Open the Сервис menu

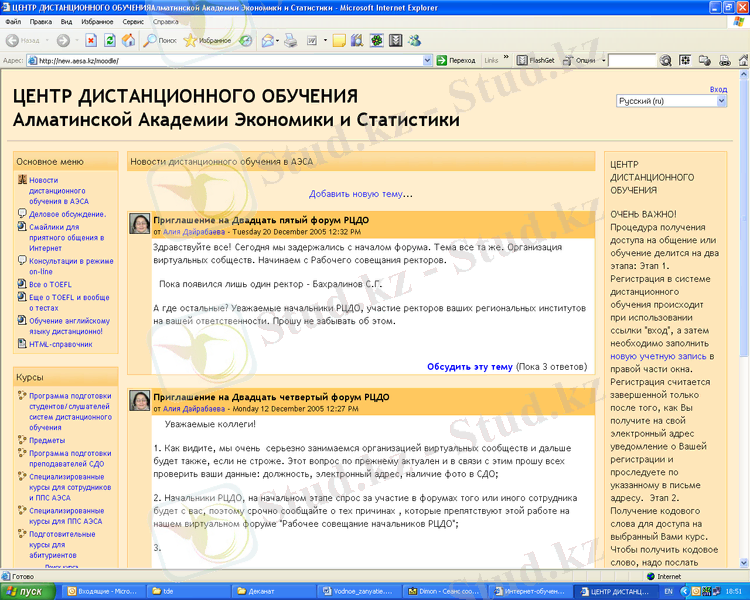point(133,22)
